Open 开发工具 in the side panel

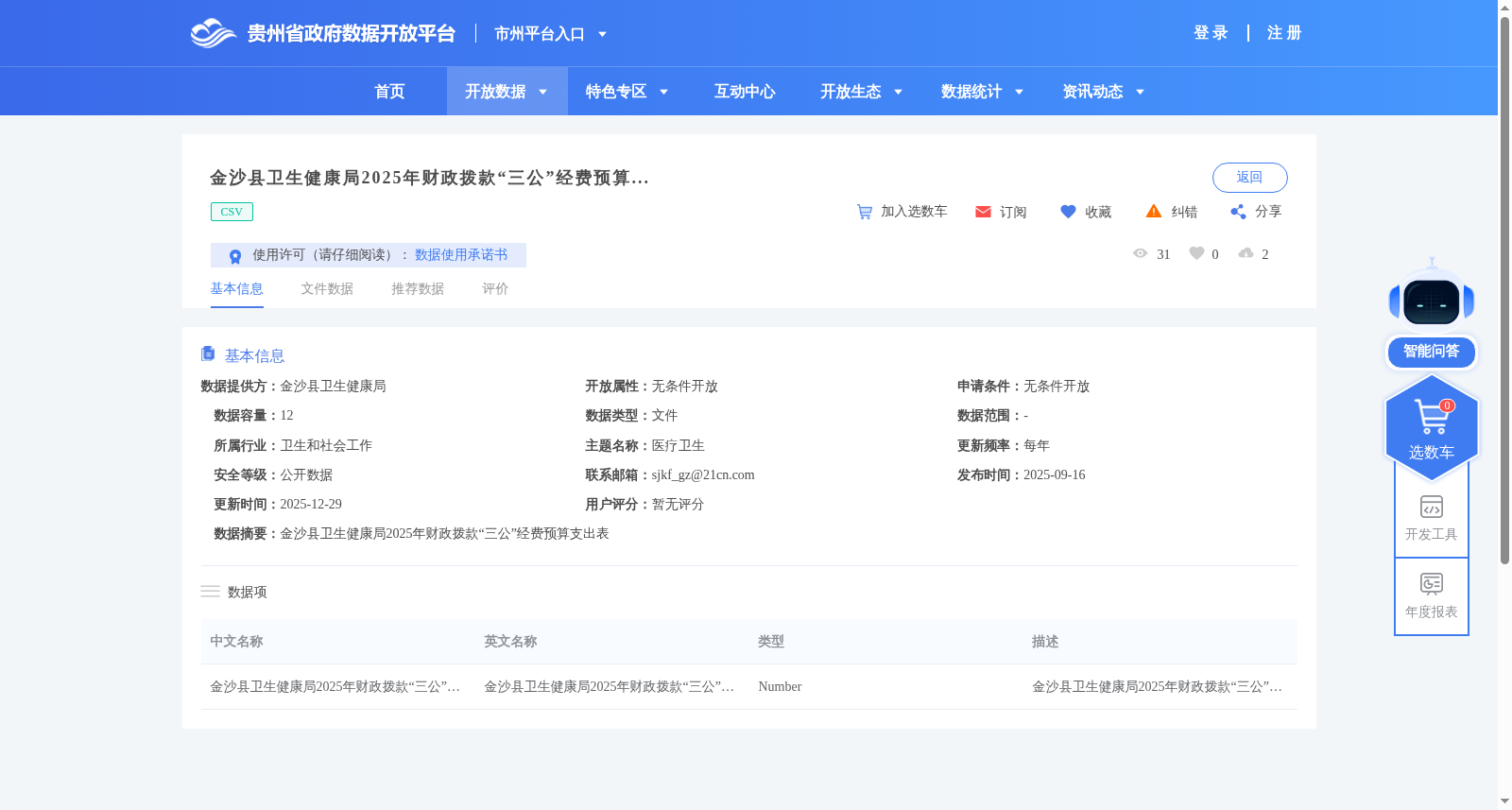click(x=1432, y=518)
